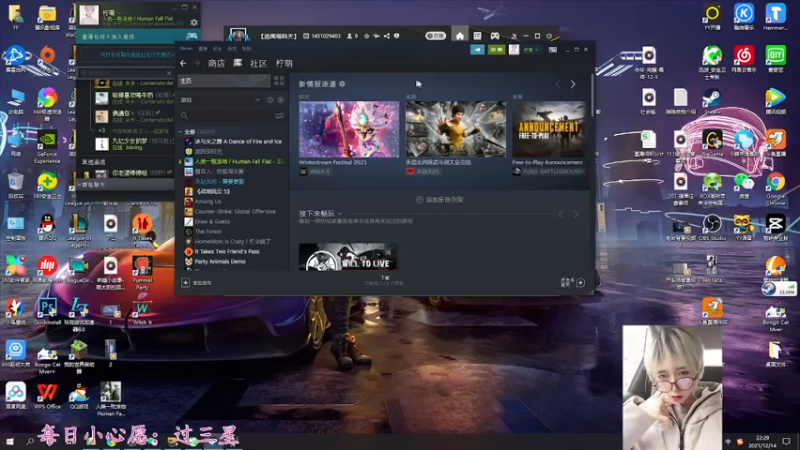
Task: Open the Steam menu in the menu bar
Action: click(186, 49)
